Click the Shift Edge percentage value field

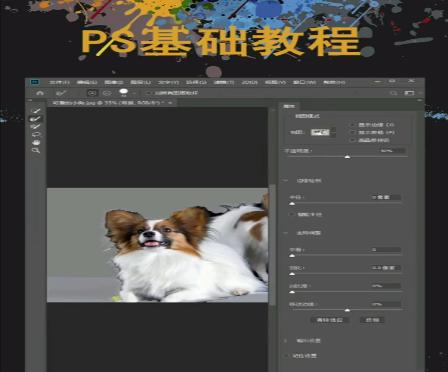pos(386,304)
